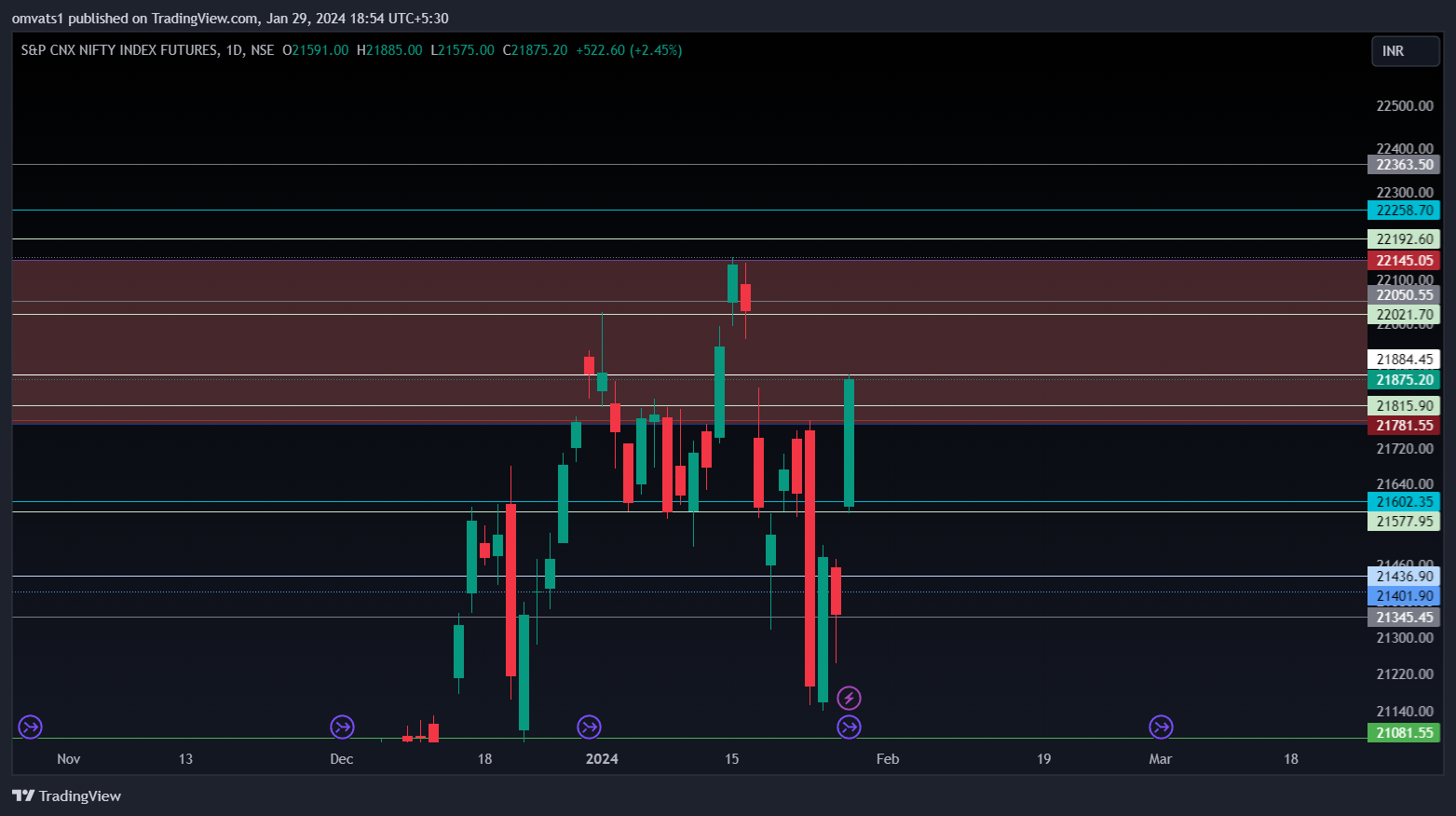Select the 22021.70 price label
Screen dimensions: 1456x816
click(1404, 315)
